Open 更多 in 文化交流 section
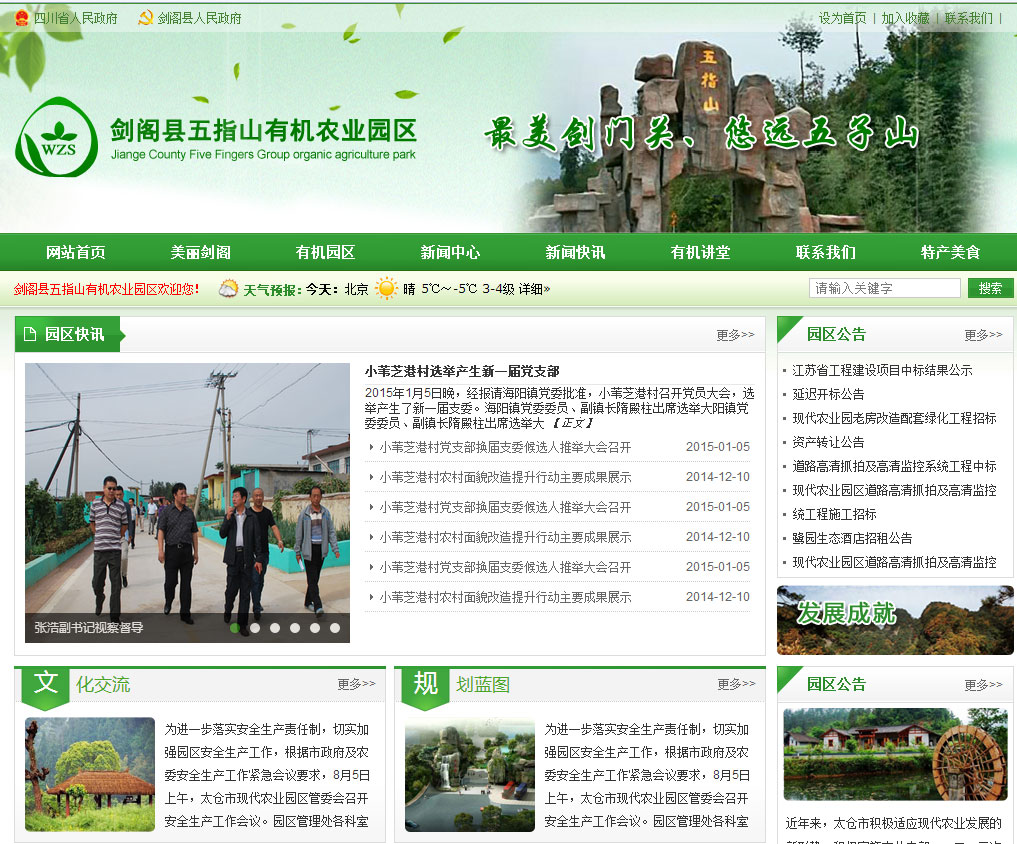1017x844 pixels. 356,684
